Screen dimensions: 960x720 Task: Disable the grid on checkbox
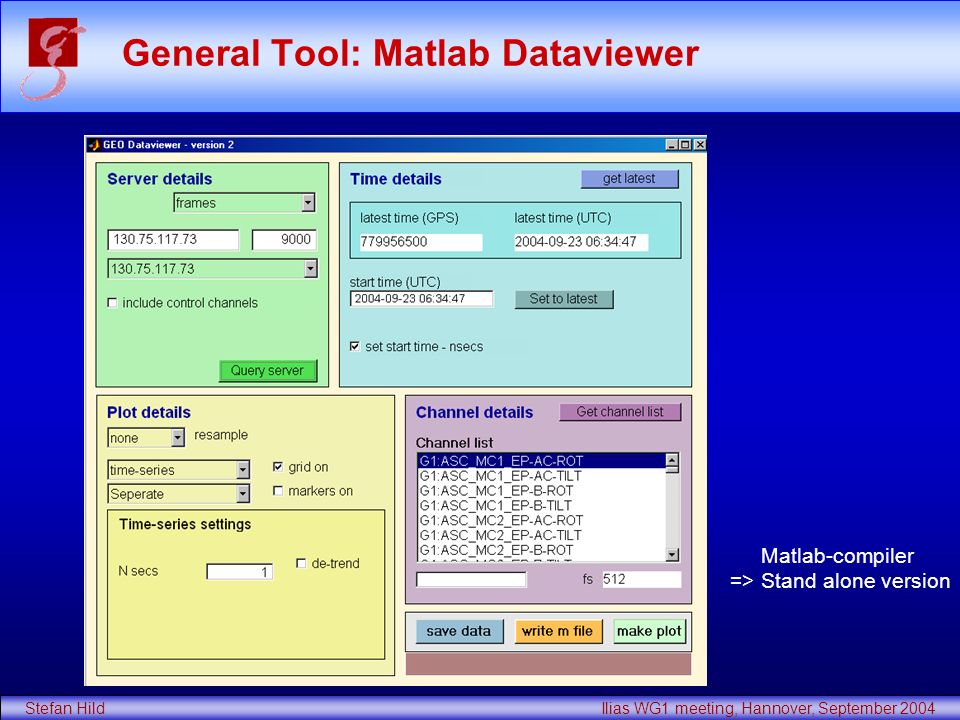pyautogui.click(x=277, y=467)
